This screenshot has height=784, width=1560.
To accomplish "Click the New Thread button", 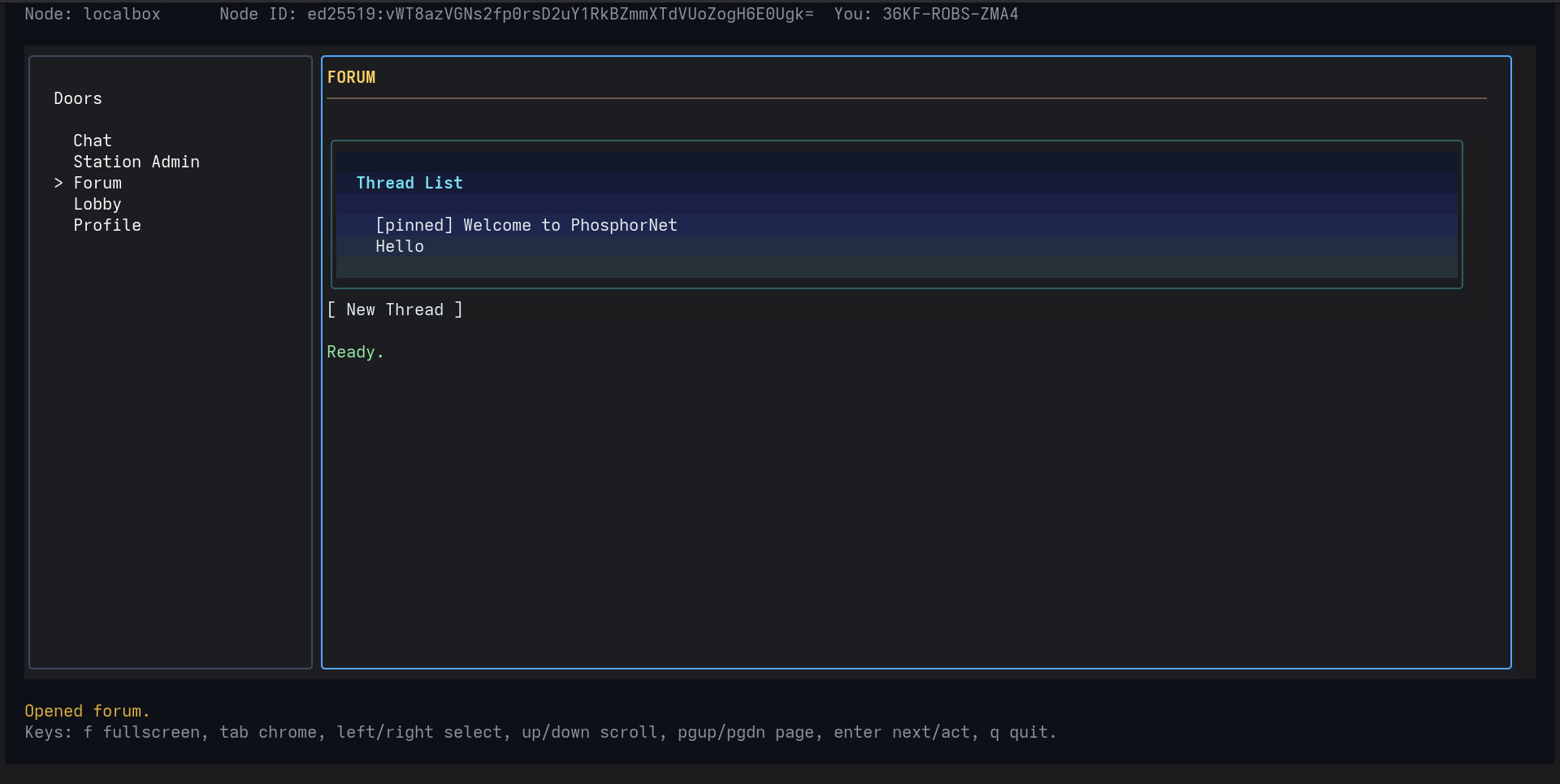I will click(395, 310).
